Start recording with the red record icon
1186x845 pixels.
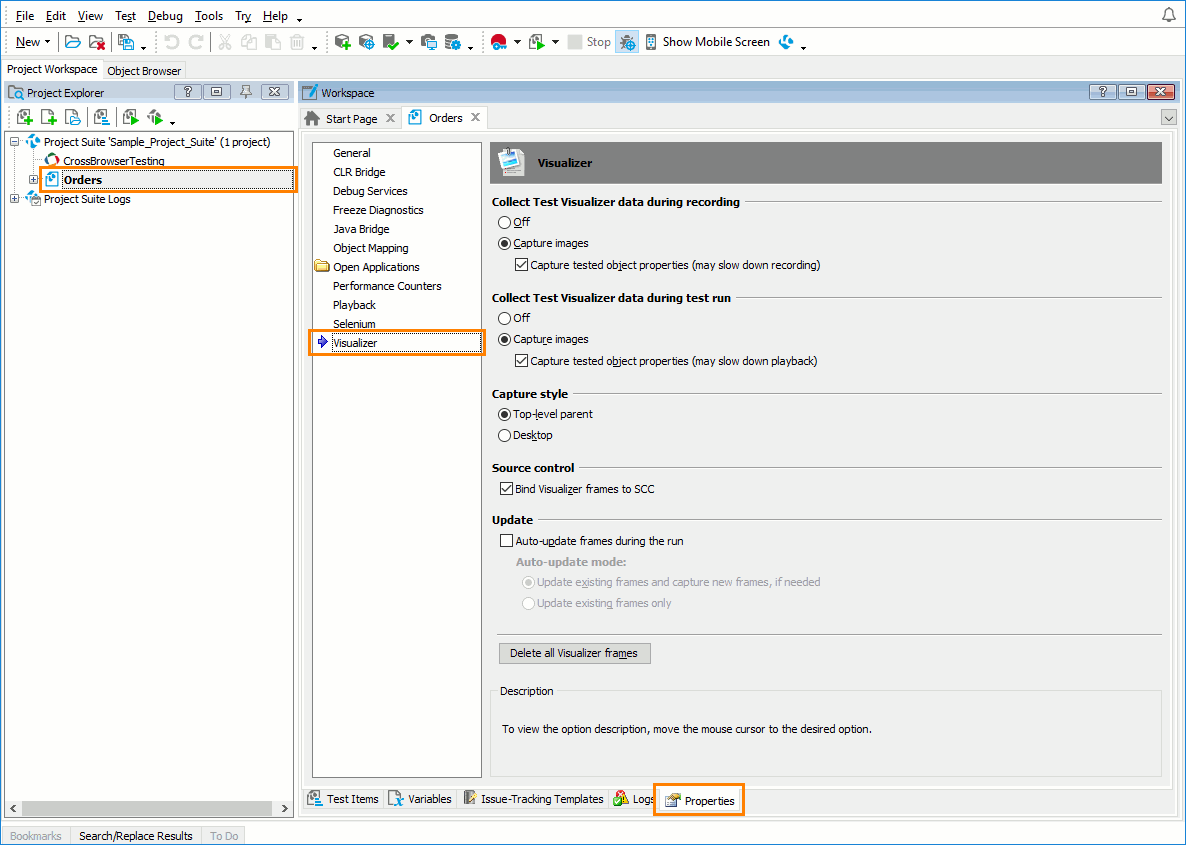498,42
